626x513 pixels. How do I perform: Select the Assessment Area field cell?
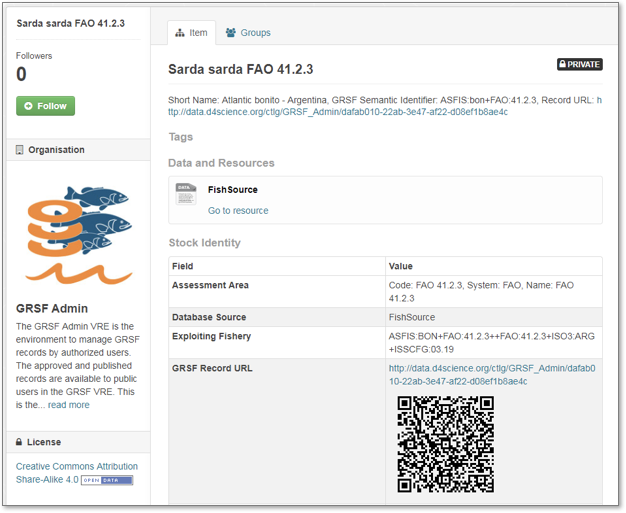click(277, 292)
